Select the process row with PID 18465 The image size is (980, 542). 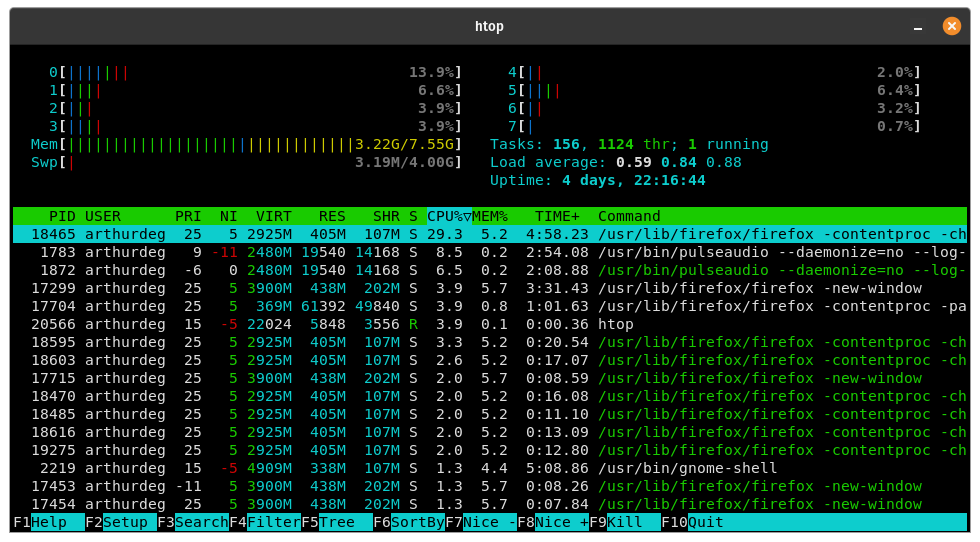(490, 234)
